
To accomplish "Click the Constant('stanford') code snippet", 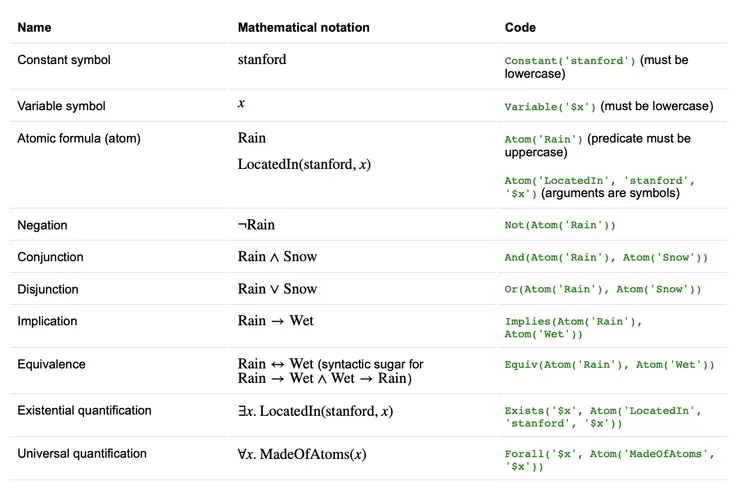I will coord(569,61).
